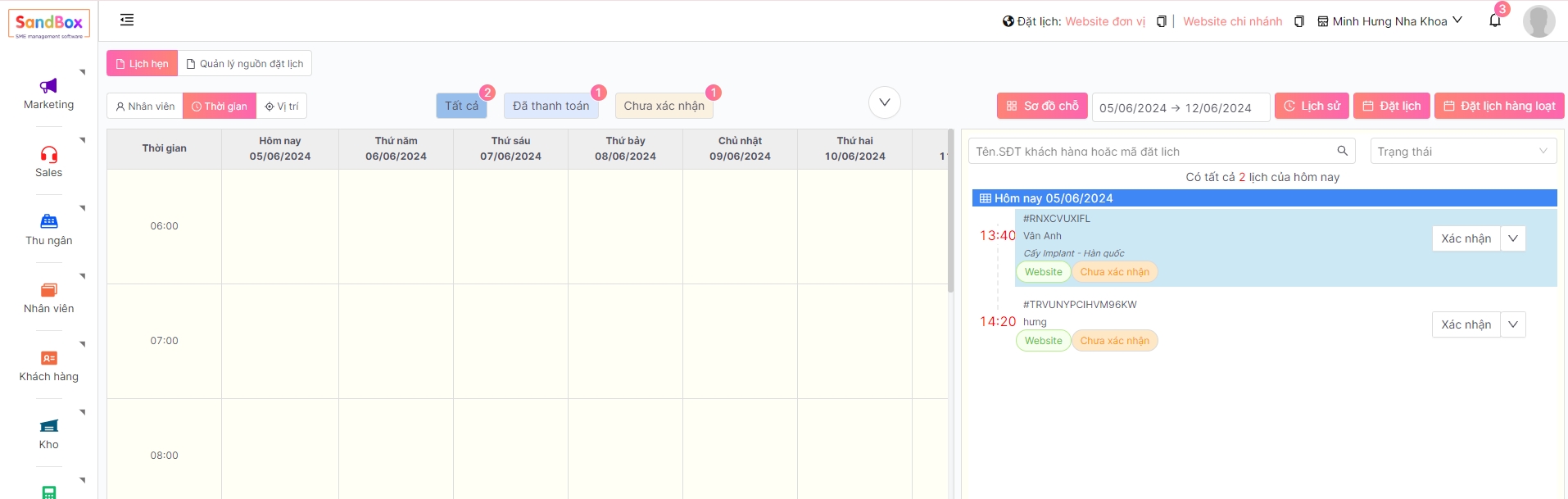The width and height of the screenshot is (1568, 499).
Task: Select the Lịch hẹn tab
Action: click(142, 64)
